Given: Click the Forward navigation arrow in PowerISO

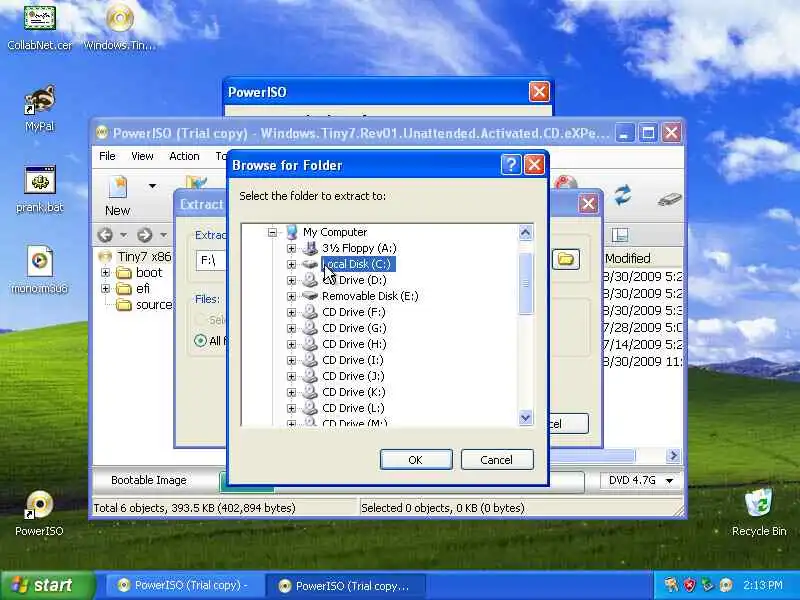Looking at the screenshot, I should tap(145, 235).
